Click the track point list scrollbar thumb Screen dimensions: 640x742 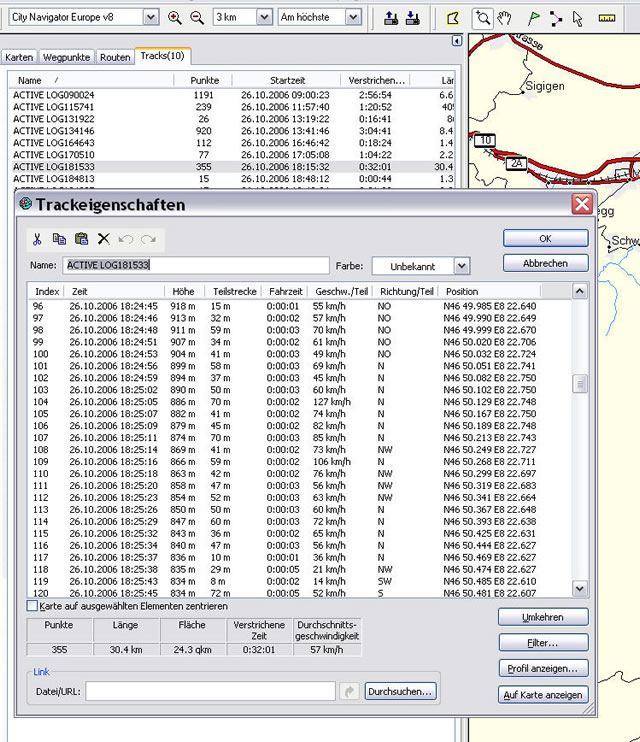[x=580, y=384]
